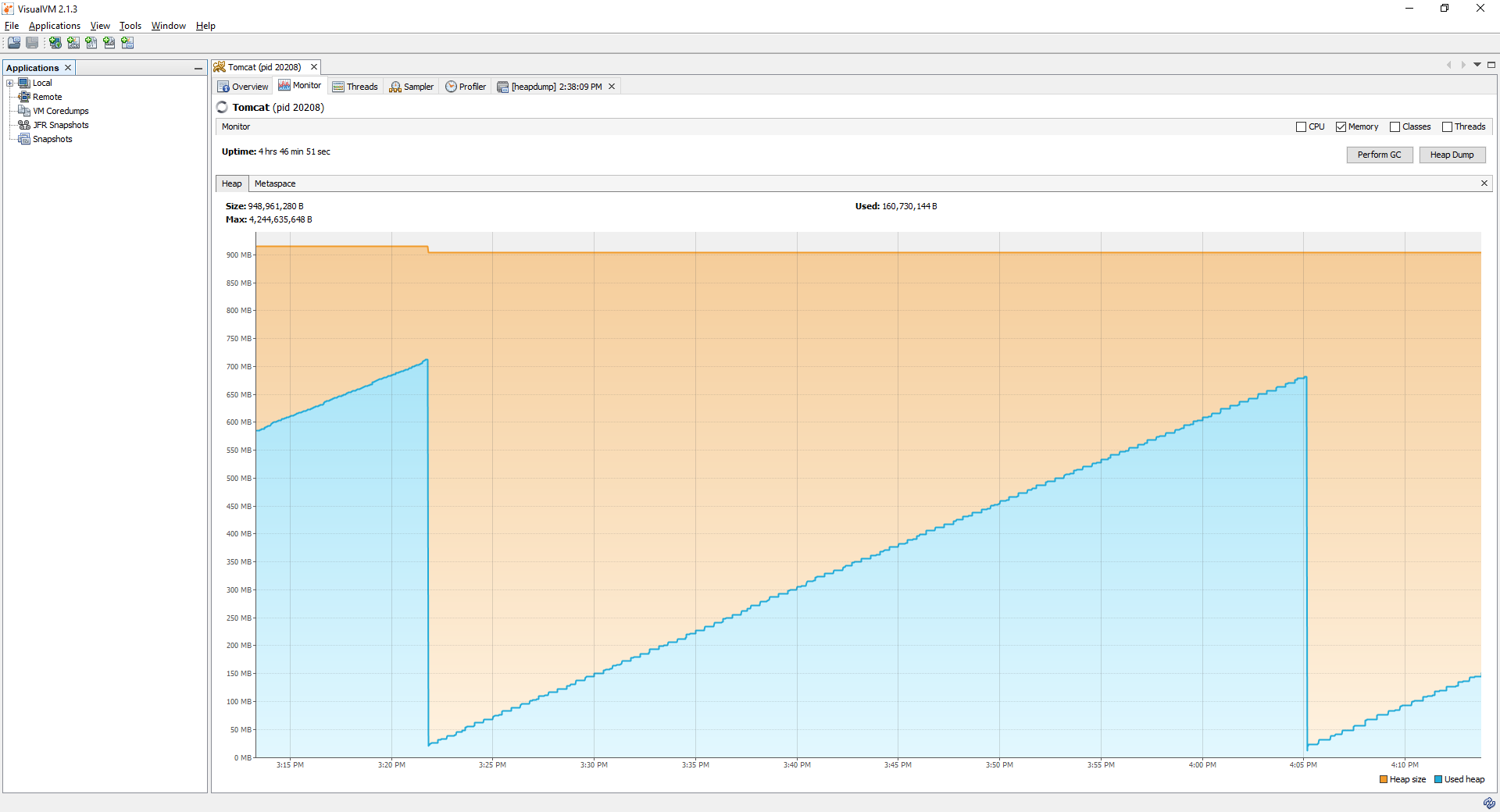Select the VM Coredumps tree item

[61, 111]
